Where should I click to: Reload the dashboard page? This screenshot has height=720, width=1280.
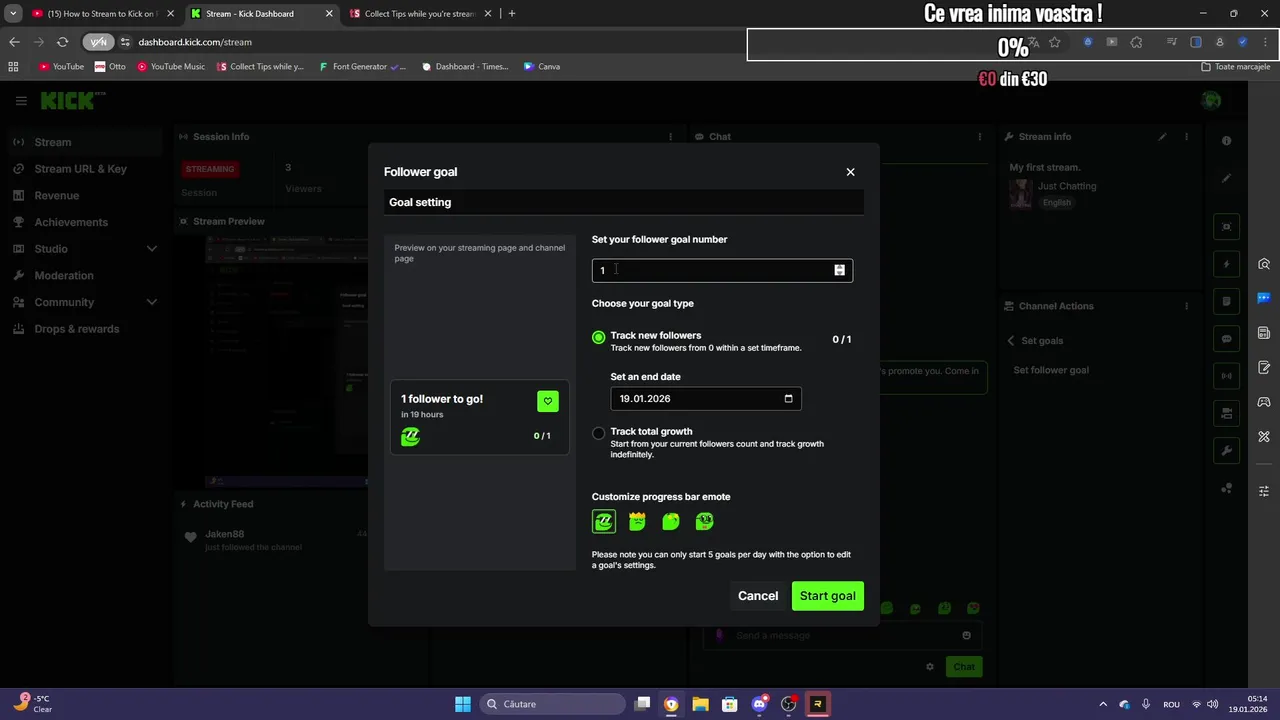pos(62,42)
